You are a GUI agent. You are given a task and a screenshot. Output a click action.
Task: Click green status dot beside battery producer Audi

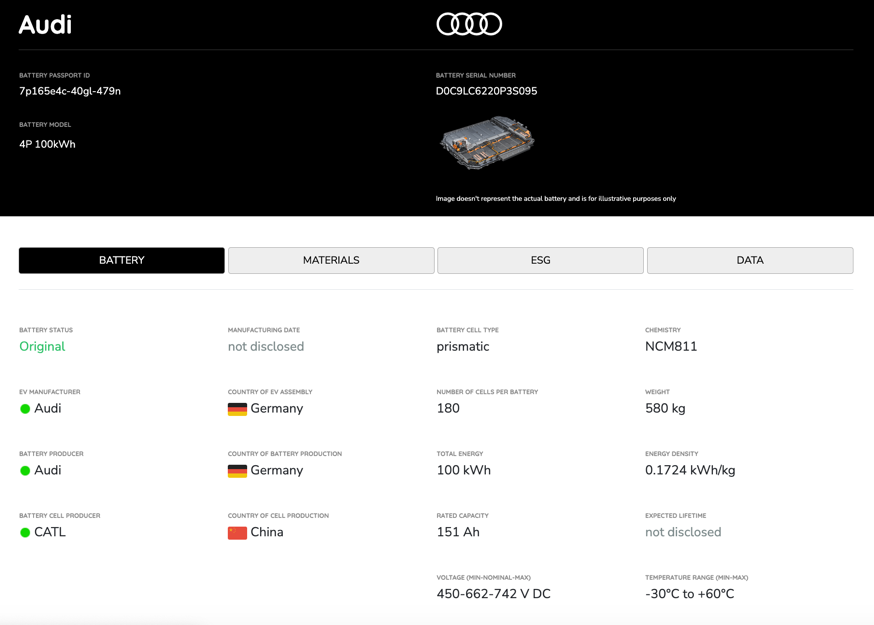(25, 471)
